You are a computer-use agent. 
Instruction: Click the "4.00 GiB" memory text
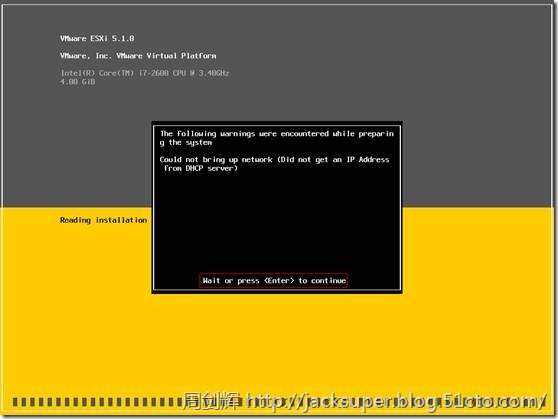[78, 82]
